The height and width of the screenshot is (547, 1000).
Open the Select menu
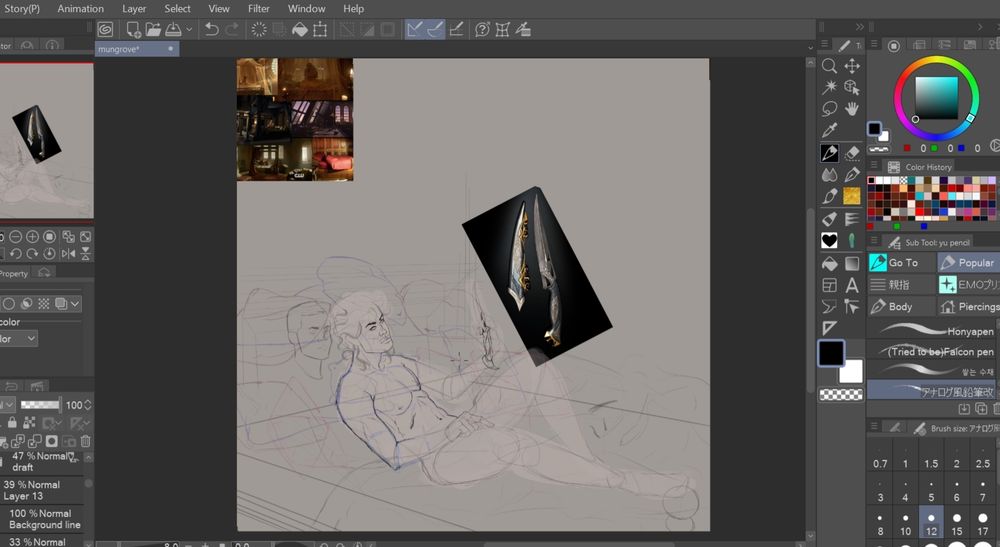177,9
